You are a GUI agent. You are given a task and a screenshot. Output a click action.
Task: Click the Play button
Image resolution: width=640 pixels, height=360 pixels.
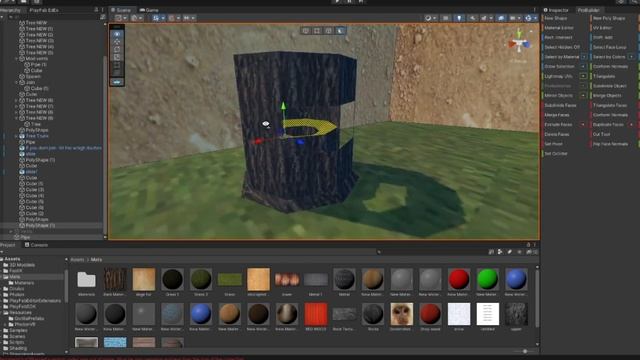tap(337, 2)
